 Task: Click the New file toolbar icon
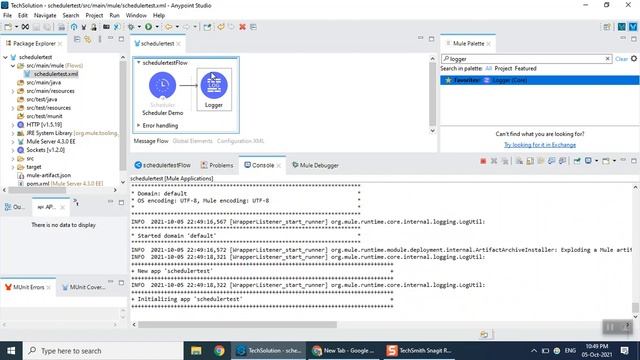pyautogui.click(x=8, y=27)
